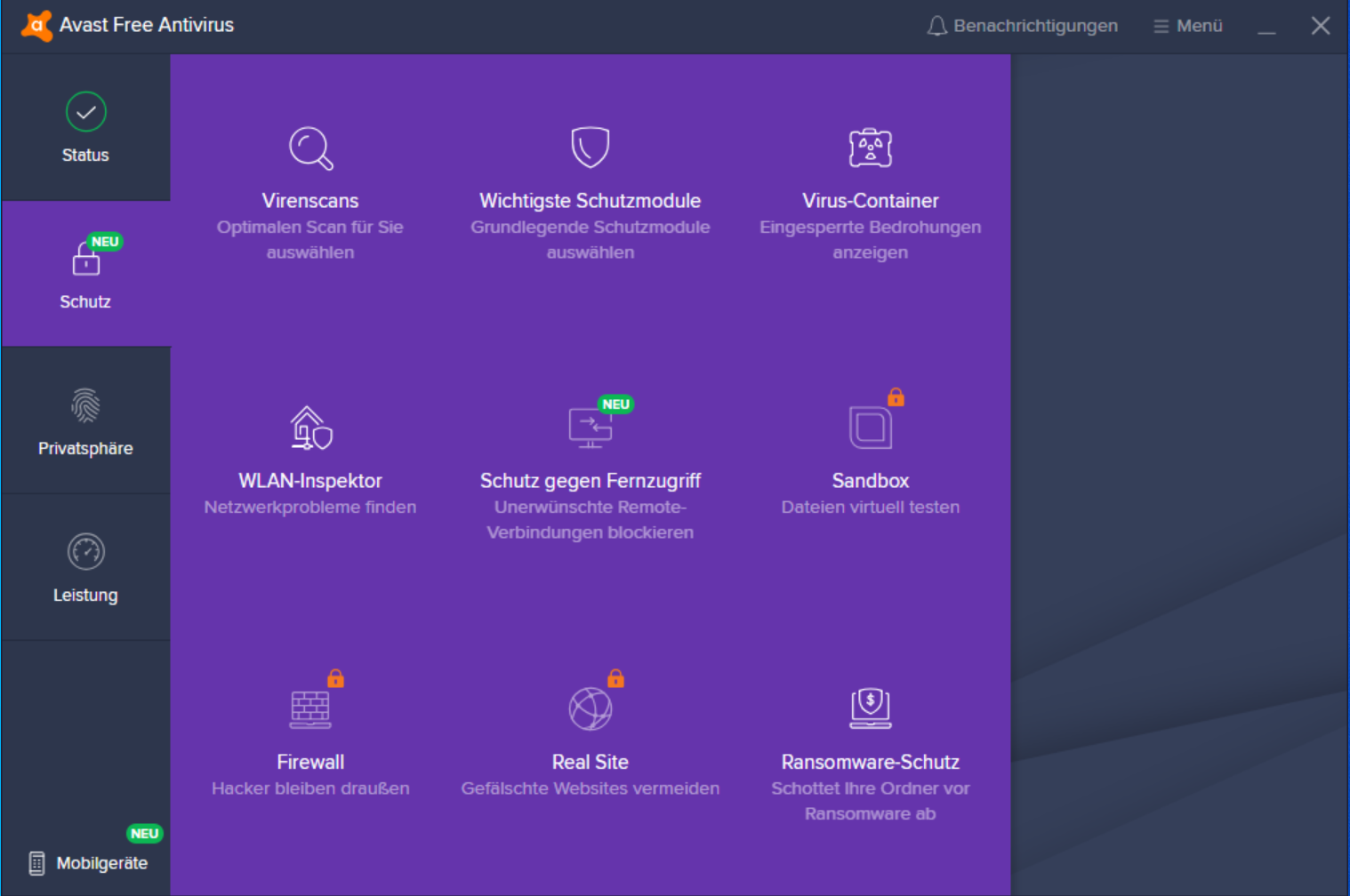Click the Wichtigste Schutzmodule shield icon
Viewport: 1350px width, 896px height.
[591, 148]
